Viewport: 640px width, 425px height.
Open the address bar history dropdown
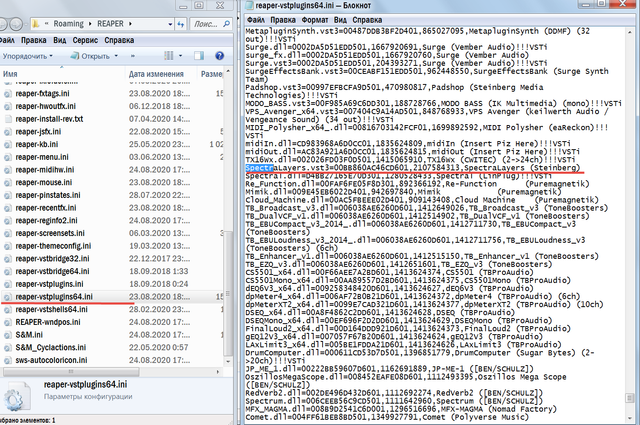[170, 24]
